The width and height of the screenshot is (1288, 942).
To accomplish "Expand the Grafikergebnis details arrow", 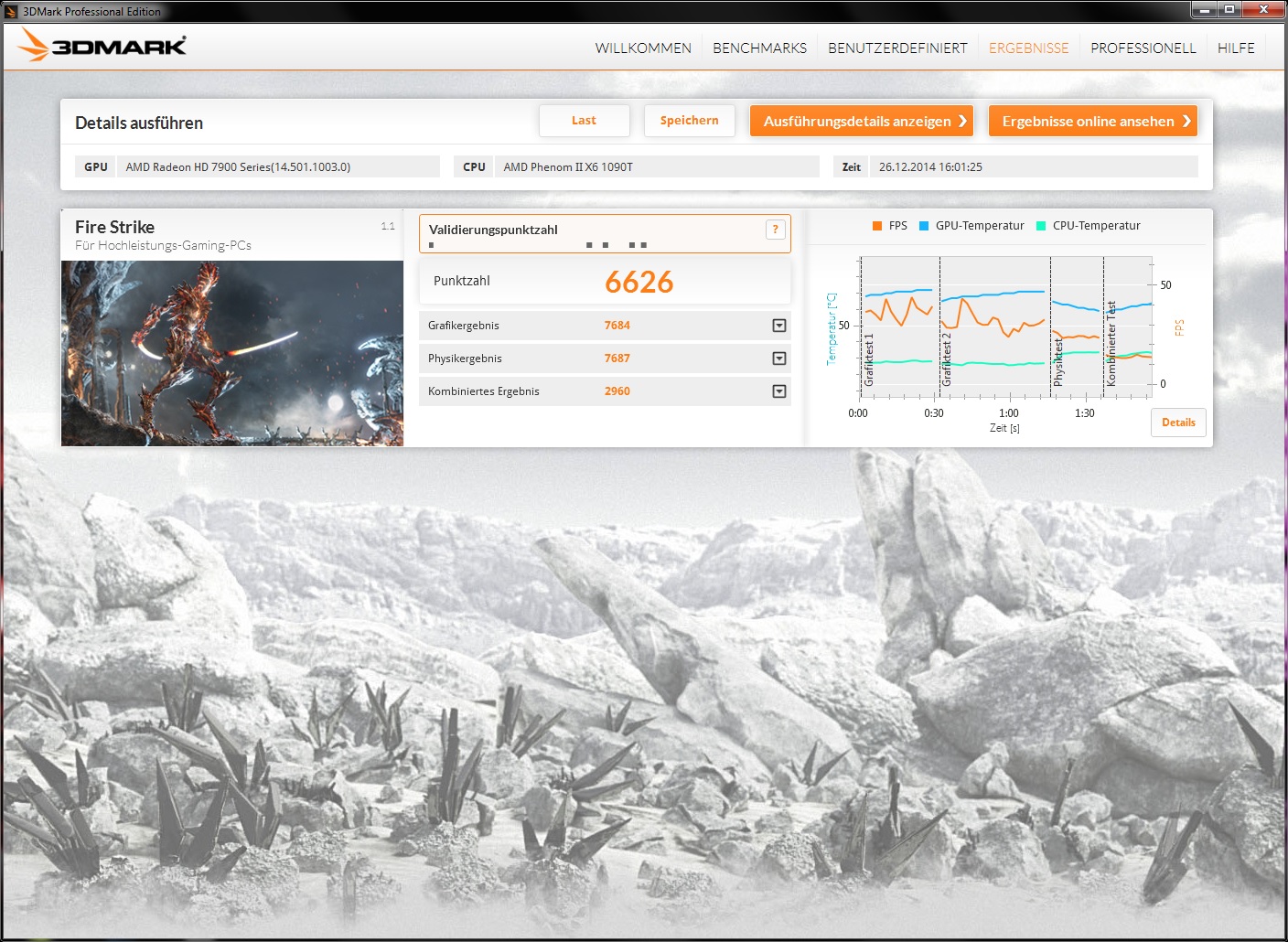I will tap(779, 326).
